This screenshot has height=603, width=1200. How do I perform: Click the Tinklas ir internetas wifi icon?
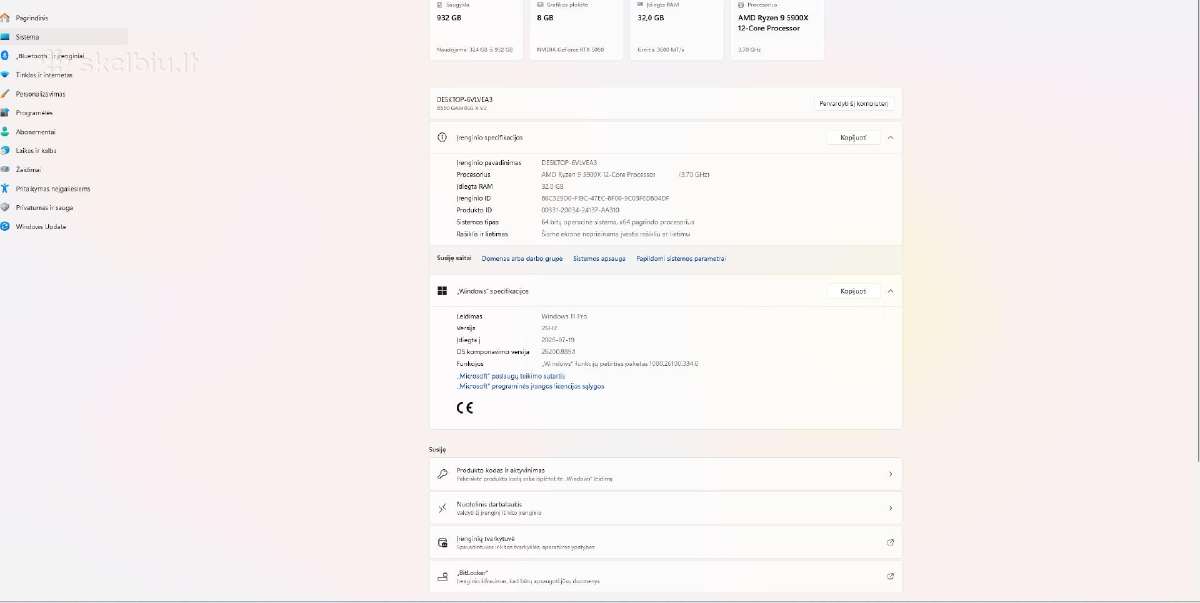pyautogui.click(x=5, y=75)
